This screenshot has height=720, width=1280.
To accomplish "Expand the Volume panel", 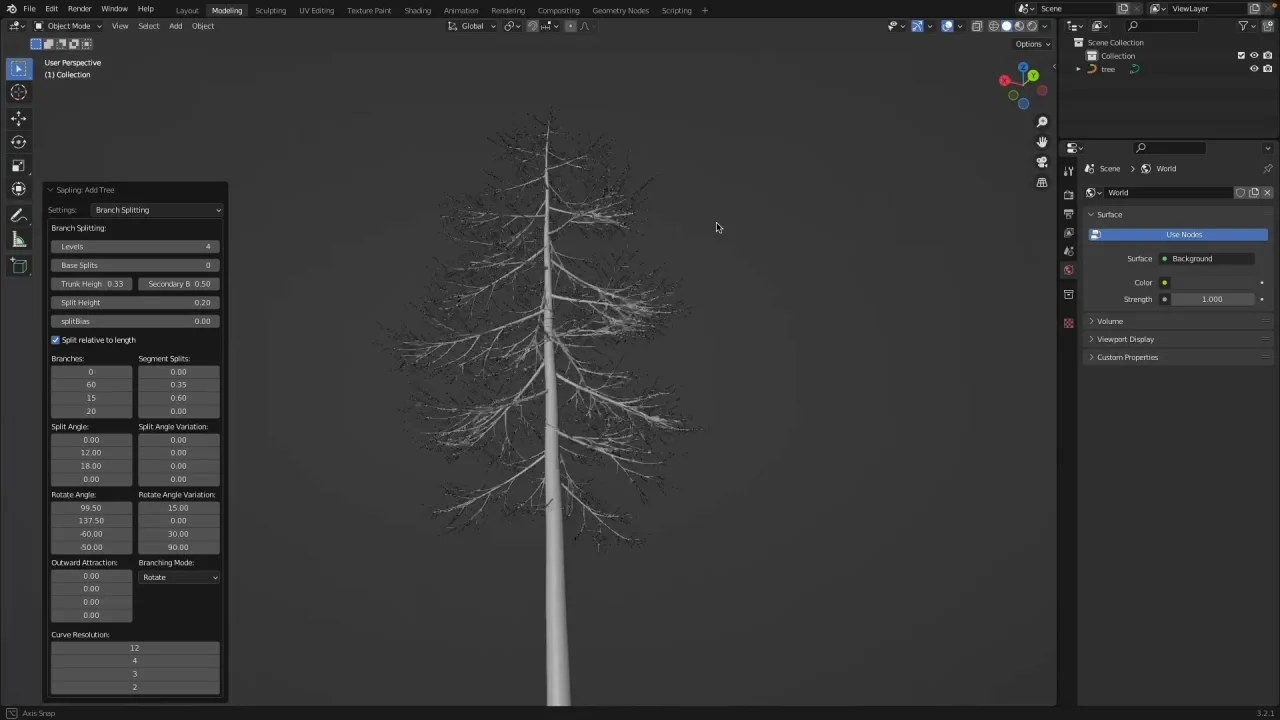I will [1109, 321].
